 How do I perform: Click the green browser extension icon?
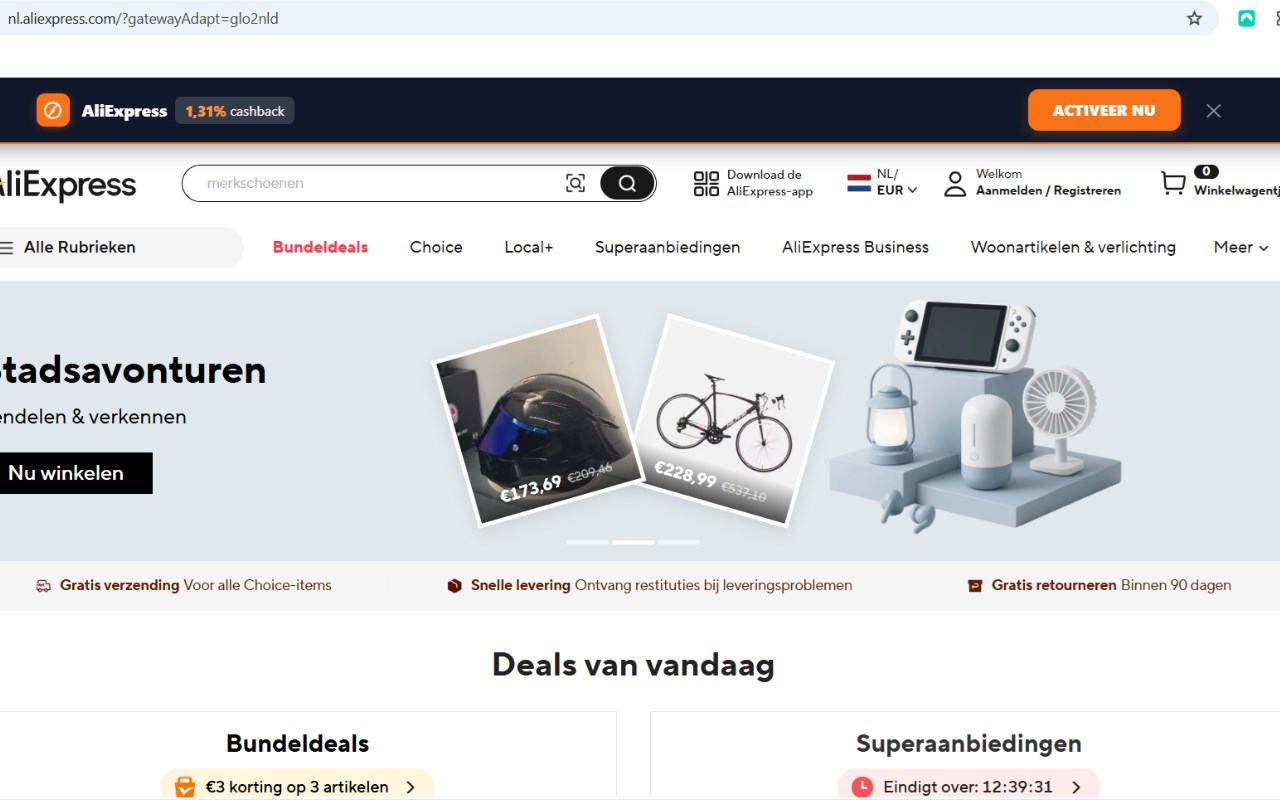(1246, 18)
